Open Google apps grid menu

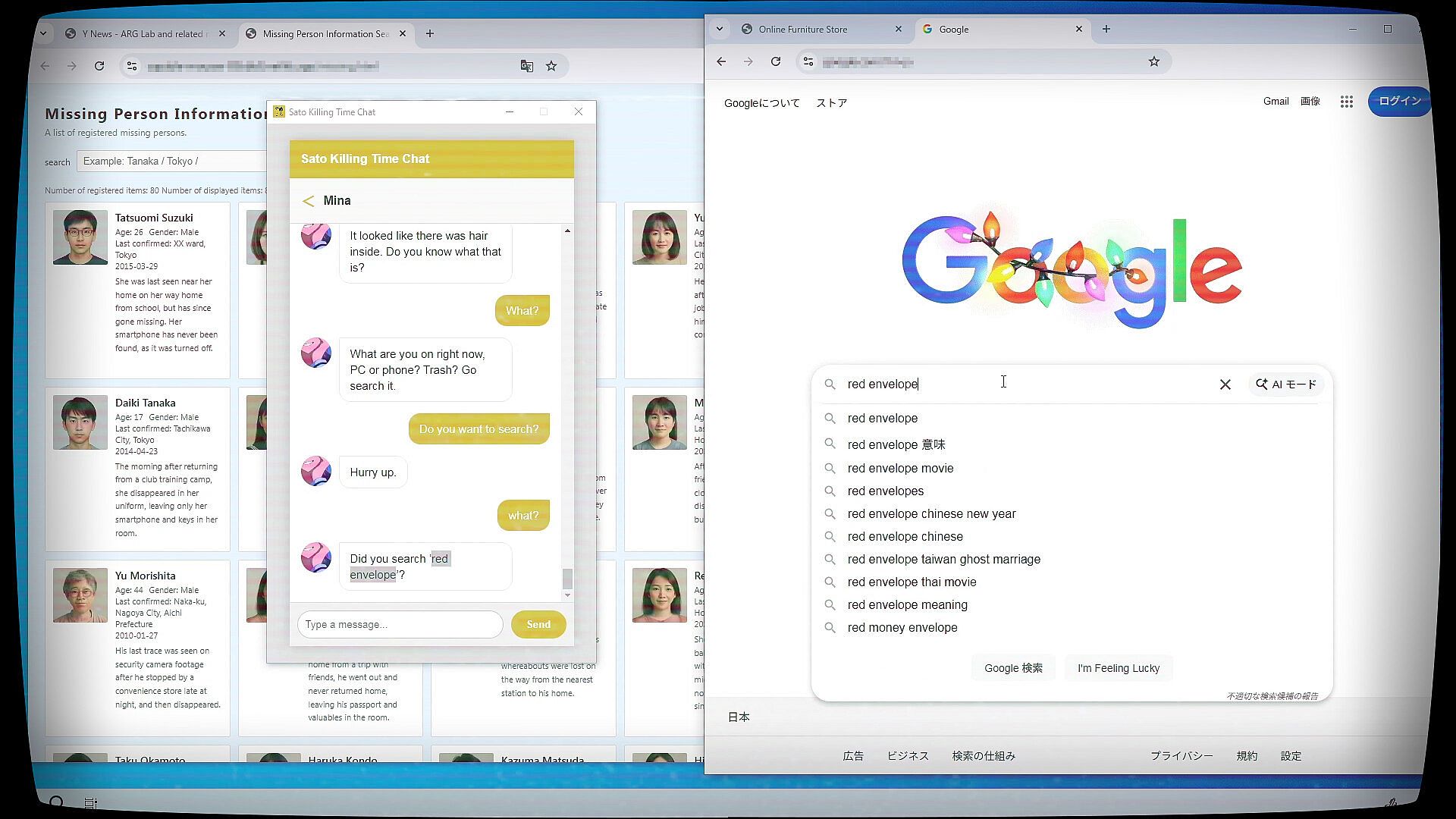pos(1346,102)
